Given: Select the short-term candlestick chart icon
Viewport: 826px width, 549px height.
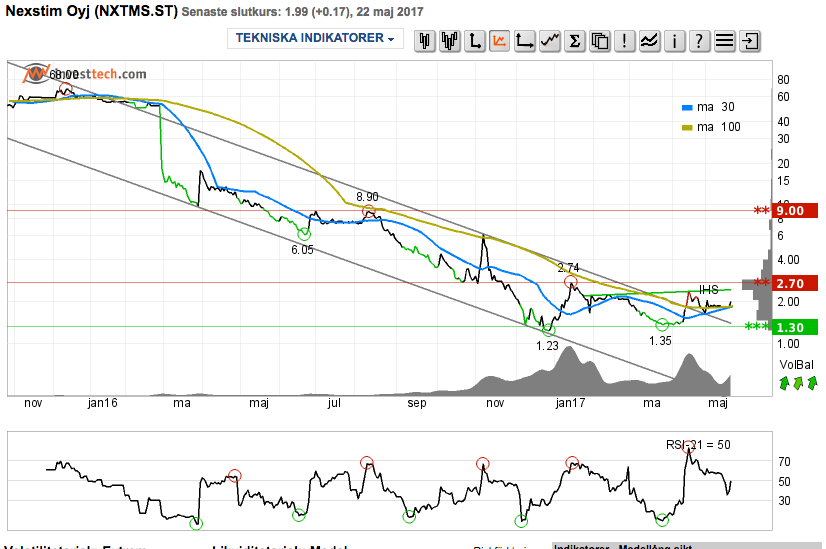Looking at the screenshot, I should pyautogui.click(x=425, y=41).
